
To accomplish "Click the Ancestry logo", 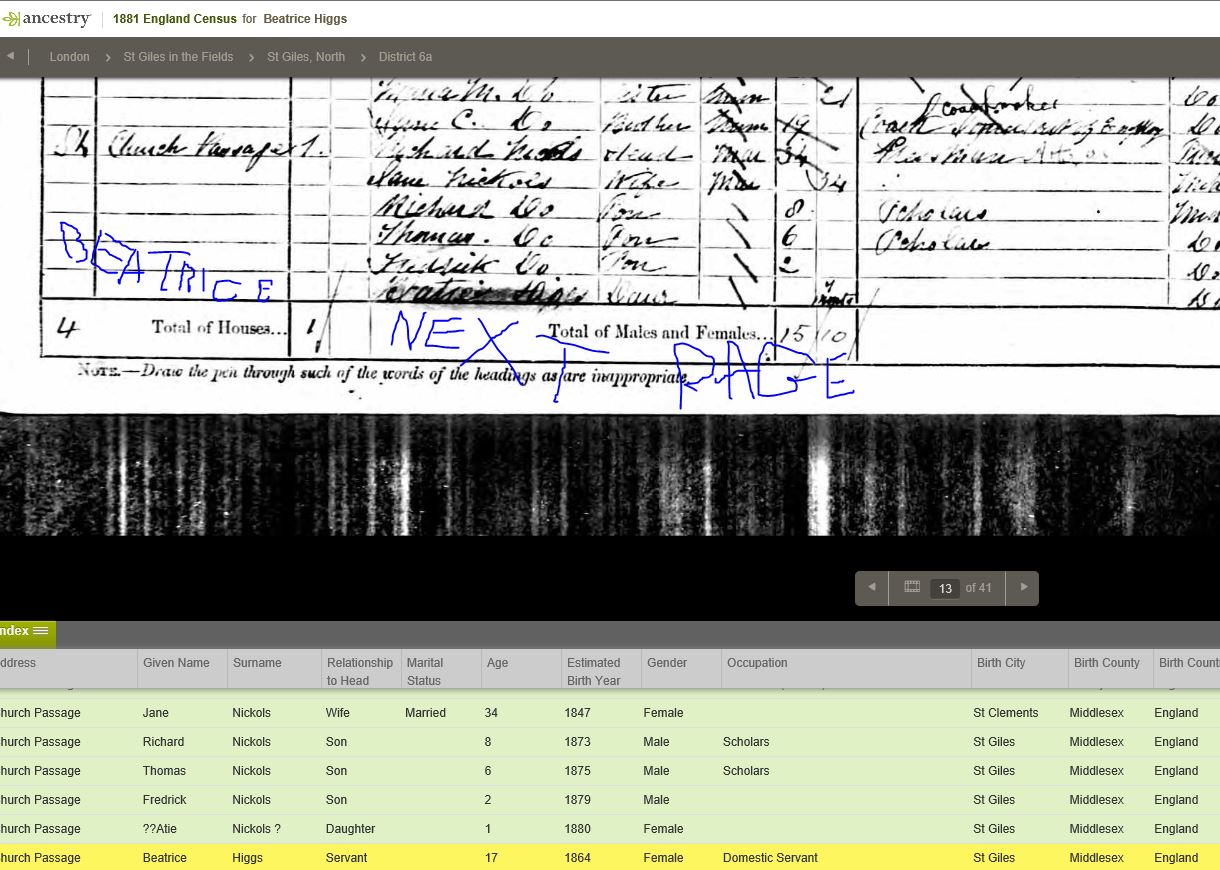I will point(47,19).
